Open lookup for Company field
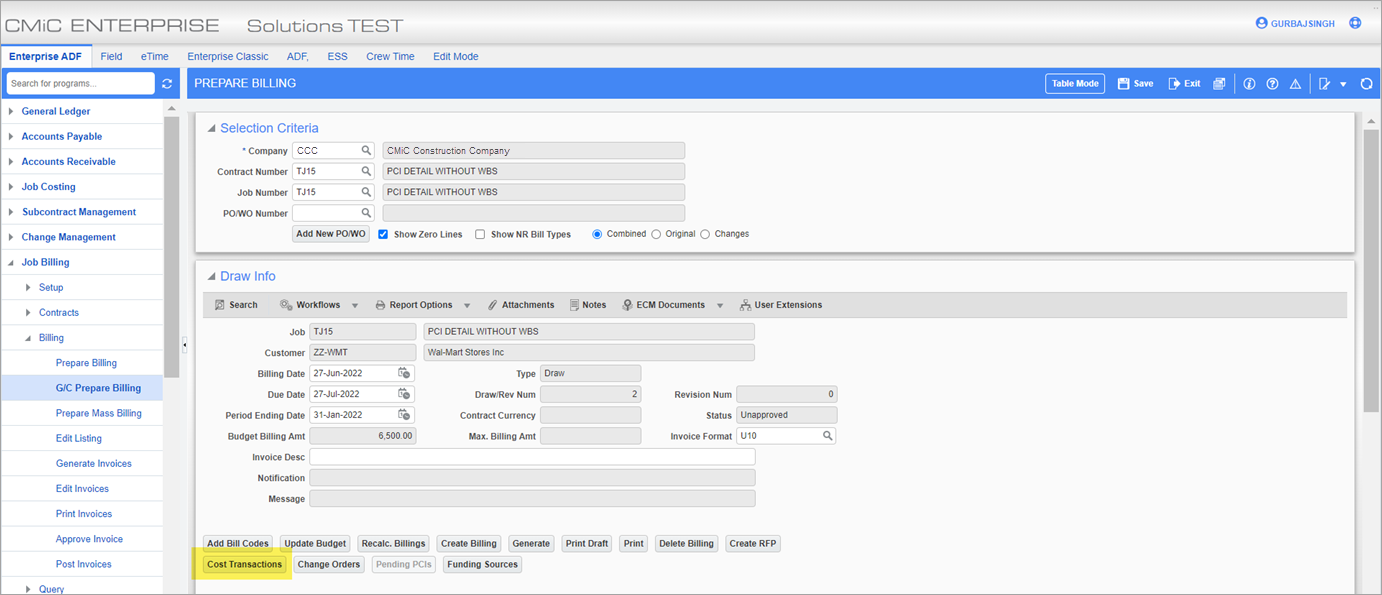This screenshot has width=1382, height=595. 366,151
